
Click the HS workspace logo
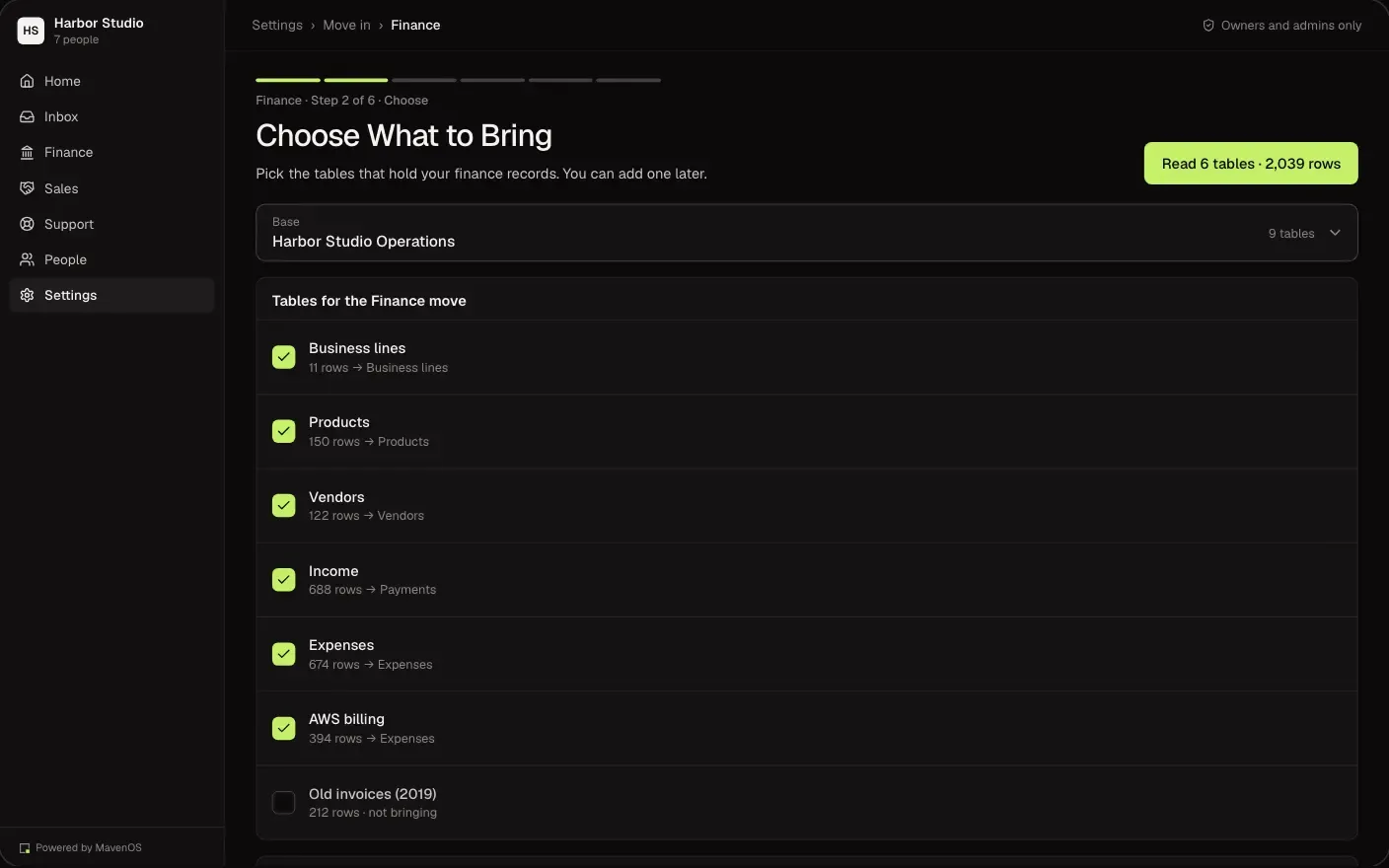click(x=31, y=31)
